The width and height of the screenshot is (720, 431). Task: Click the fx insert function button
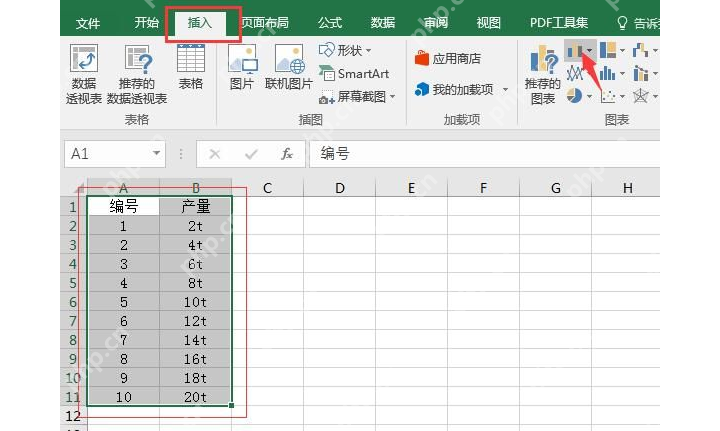[287, 154]
